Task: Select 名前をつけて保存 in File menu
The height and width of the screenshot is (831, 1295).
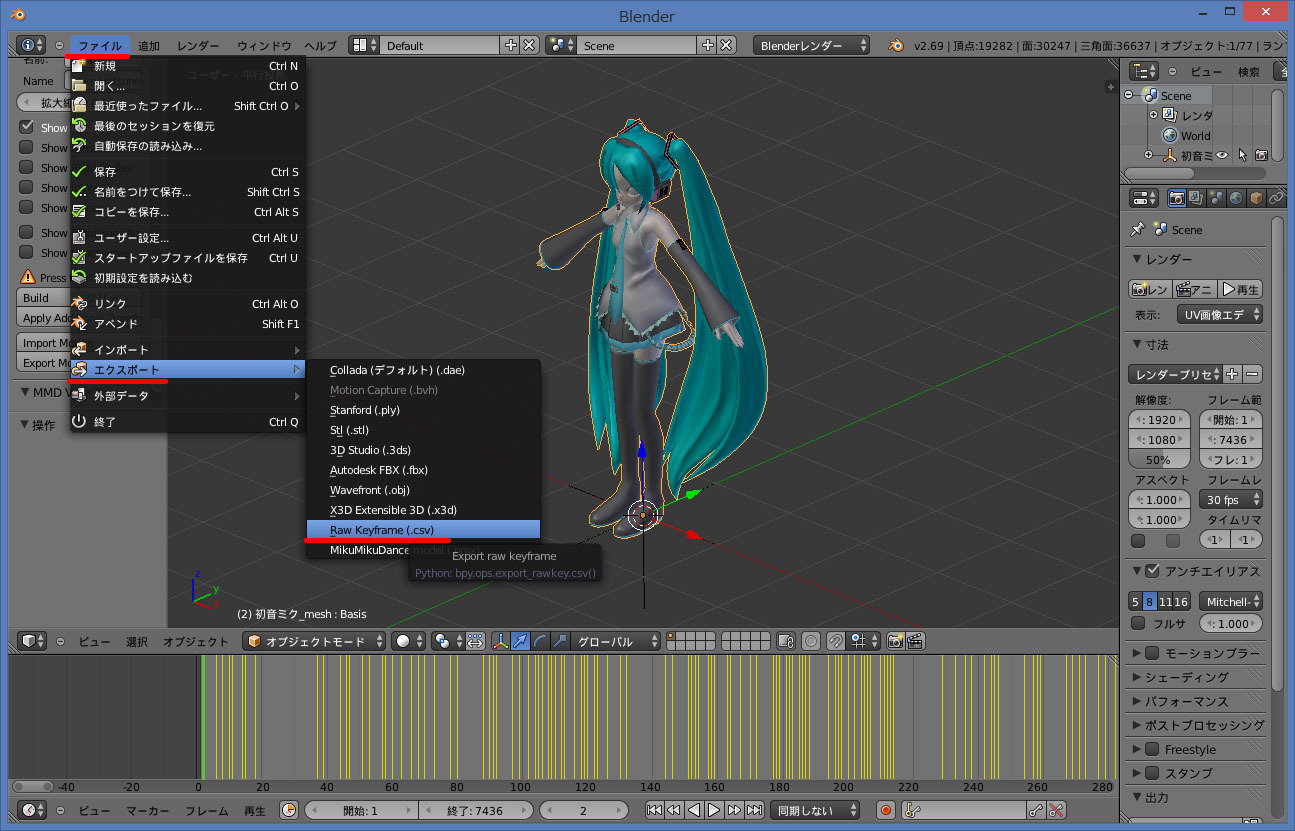Action: [186, 192]
